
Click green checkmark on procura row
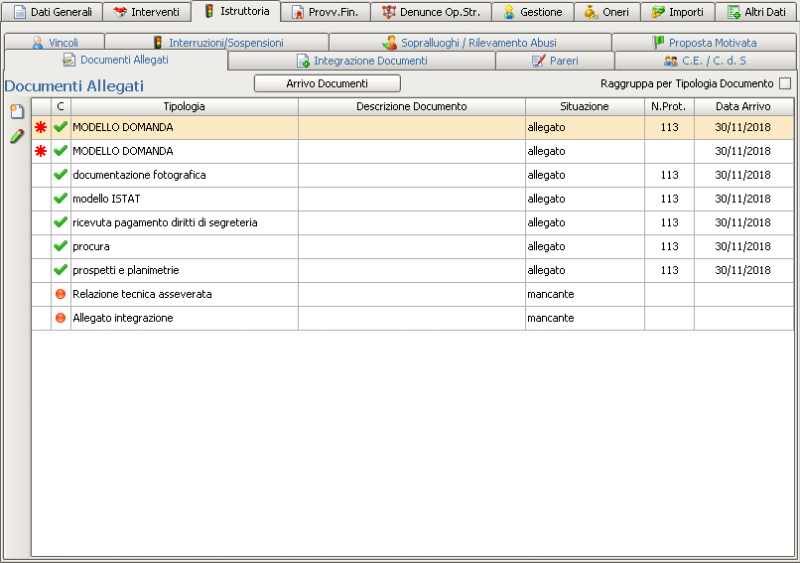tap(60, 246)
